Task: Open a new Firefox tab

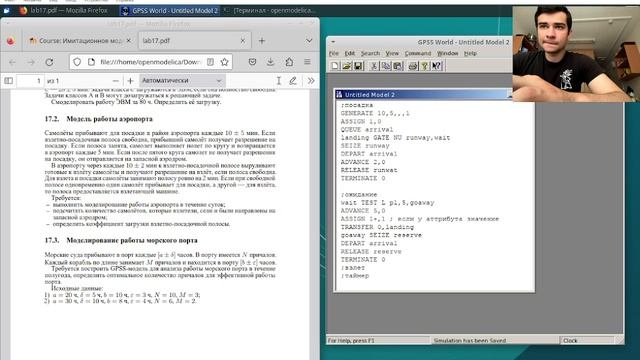Action: coord(262,41)
